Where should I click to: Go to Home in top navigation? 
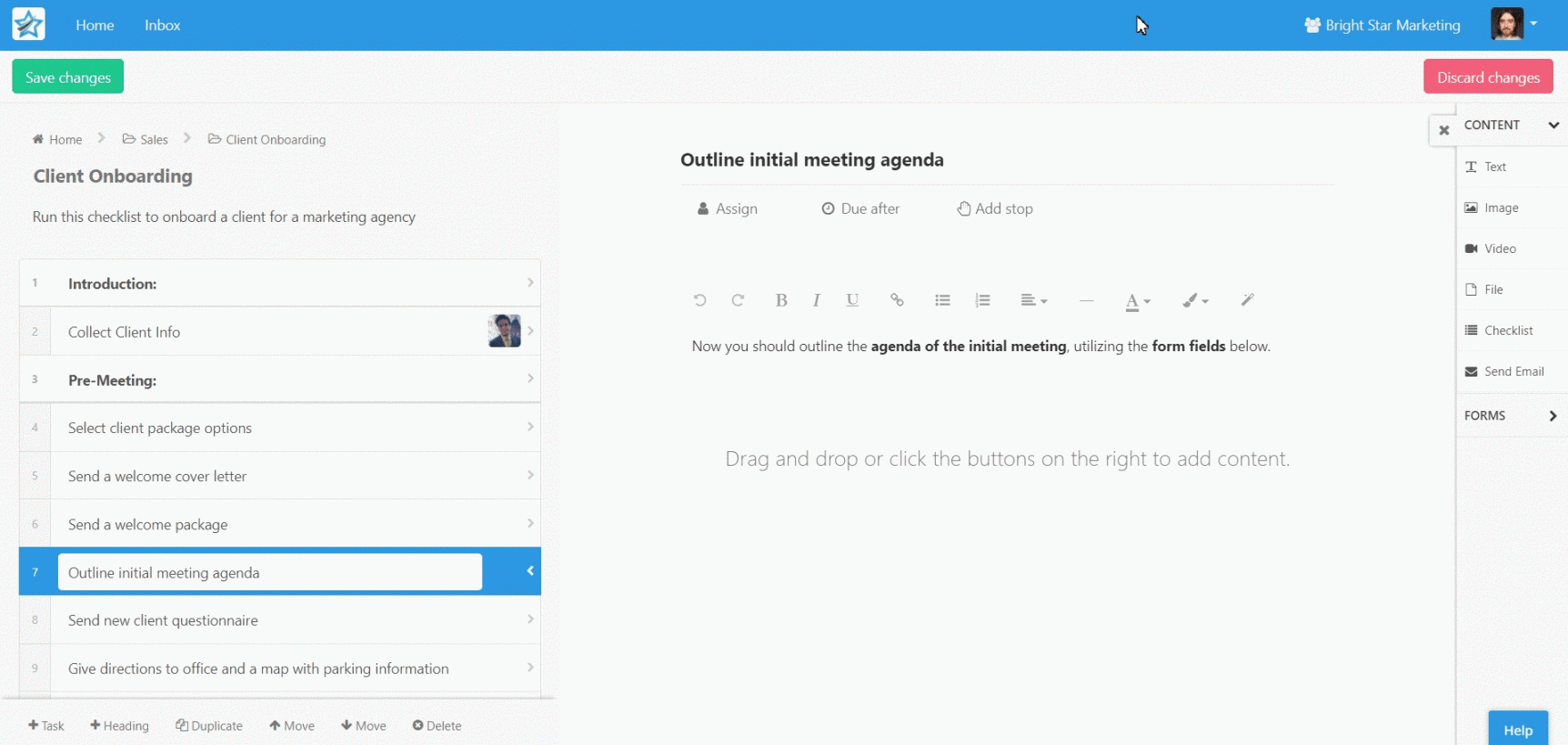(x=95, y=25)
